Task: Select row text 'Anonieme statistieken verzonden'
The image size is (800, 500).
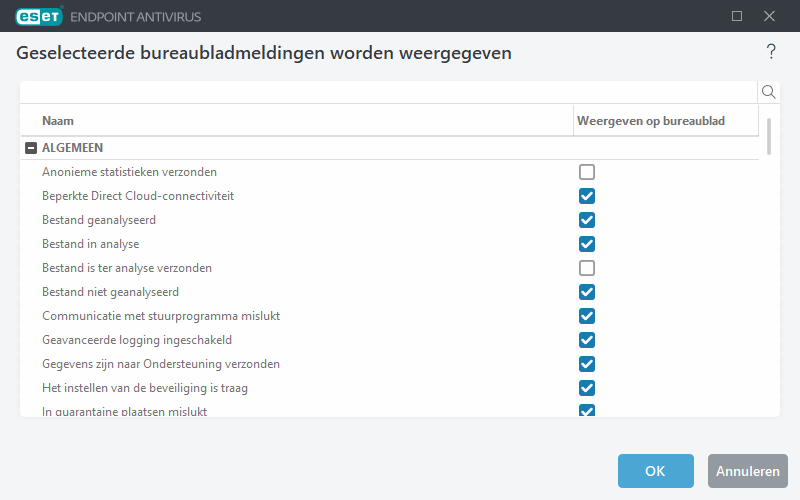Action: tap(129, 172)
